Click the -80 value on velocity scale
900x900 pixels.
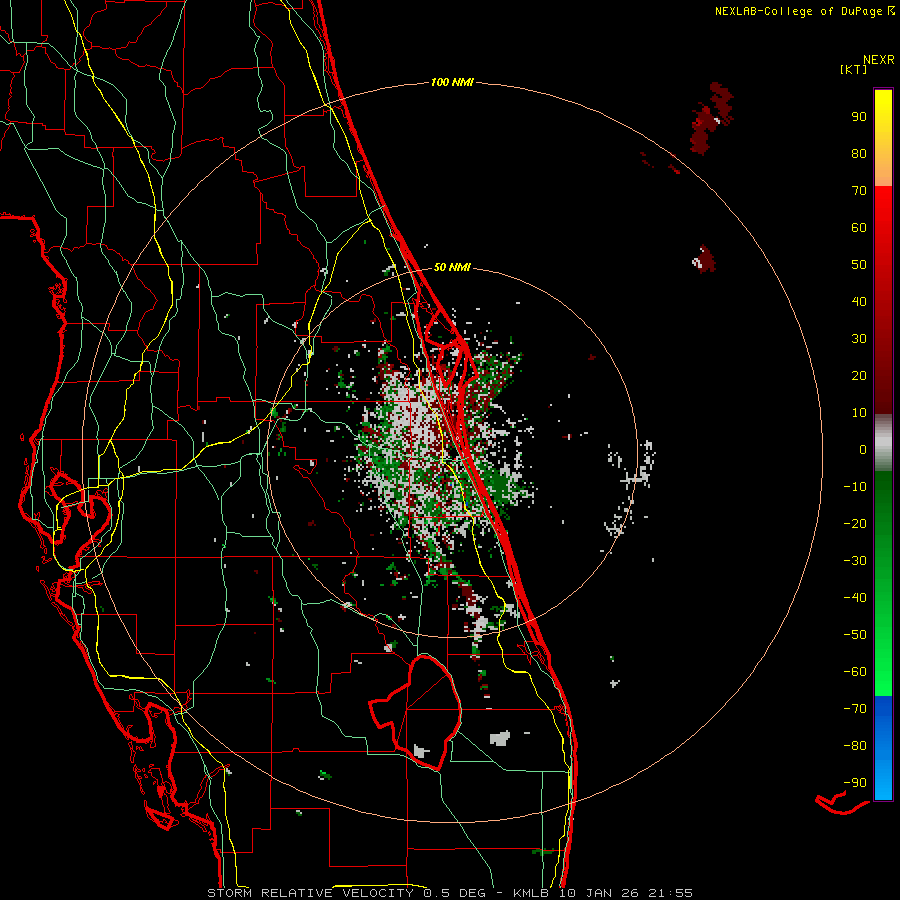[x=855, y=746]
